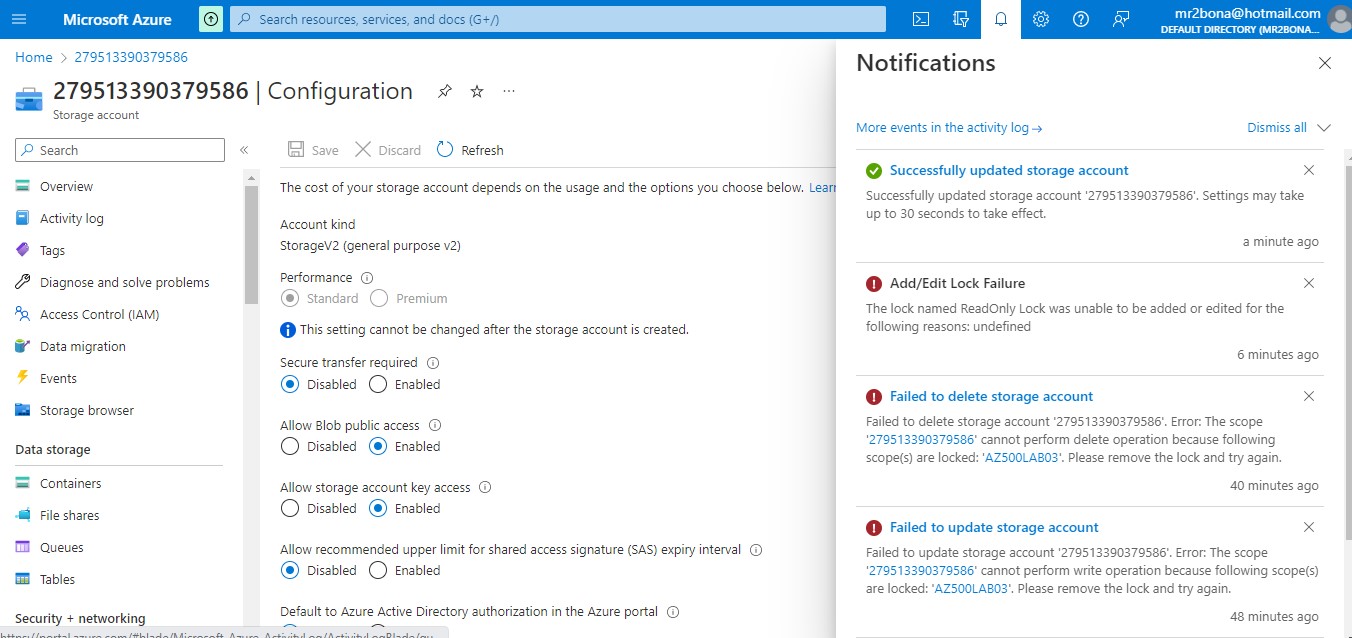Star the storage account as favorite

point(477,91)
